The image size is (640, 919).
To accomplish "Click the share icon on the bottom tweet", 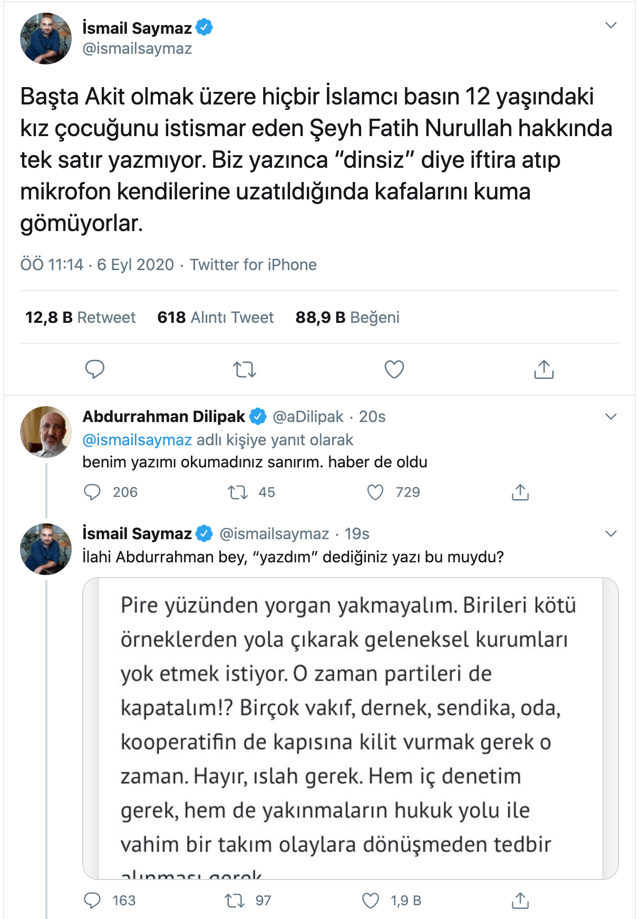I will (x=519, y=899).
